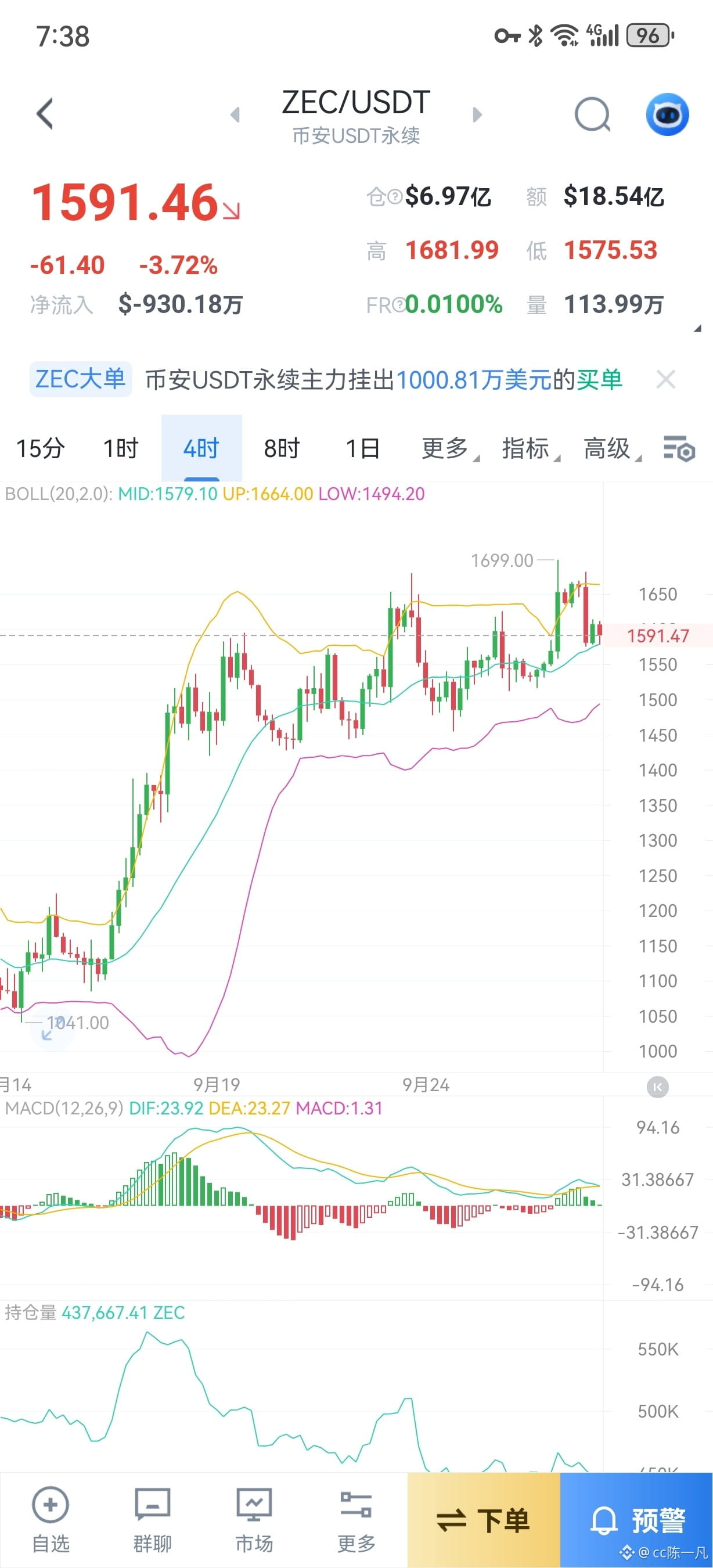This screenshot has width=713, height=1568.
Task: Tap the back arrow icon
Action: tap(45, 114)
